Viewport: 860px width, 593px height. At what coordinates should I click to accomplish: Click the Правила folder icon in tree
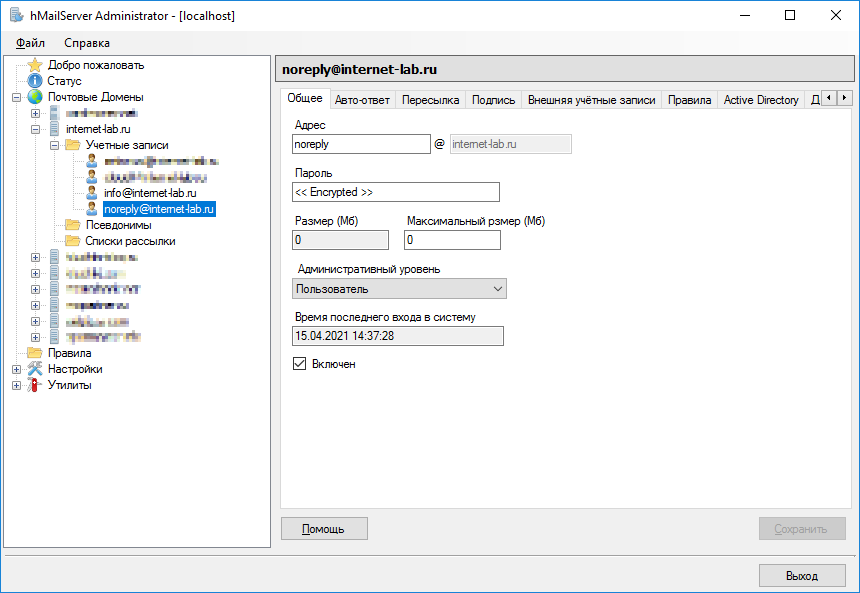35,353
